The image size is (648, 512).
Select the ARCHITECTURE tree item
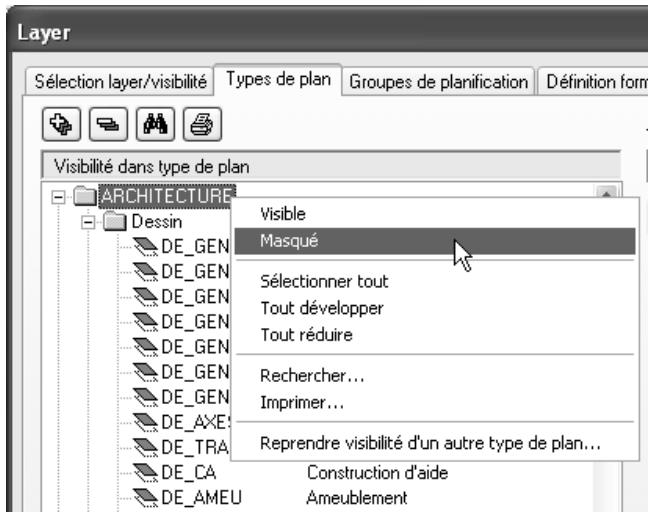167,196
